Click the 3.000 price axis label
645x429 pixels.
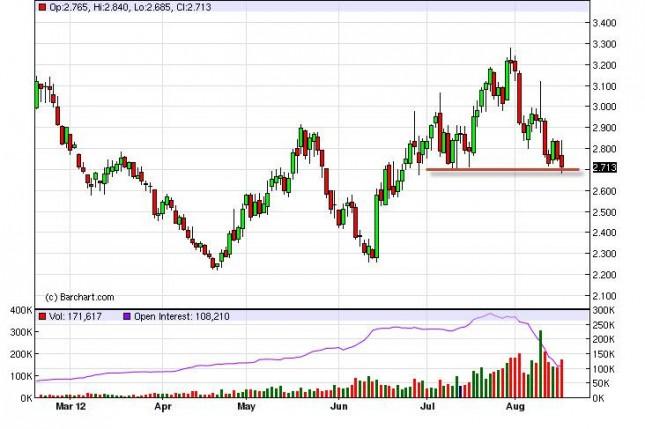point(604,107)
